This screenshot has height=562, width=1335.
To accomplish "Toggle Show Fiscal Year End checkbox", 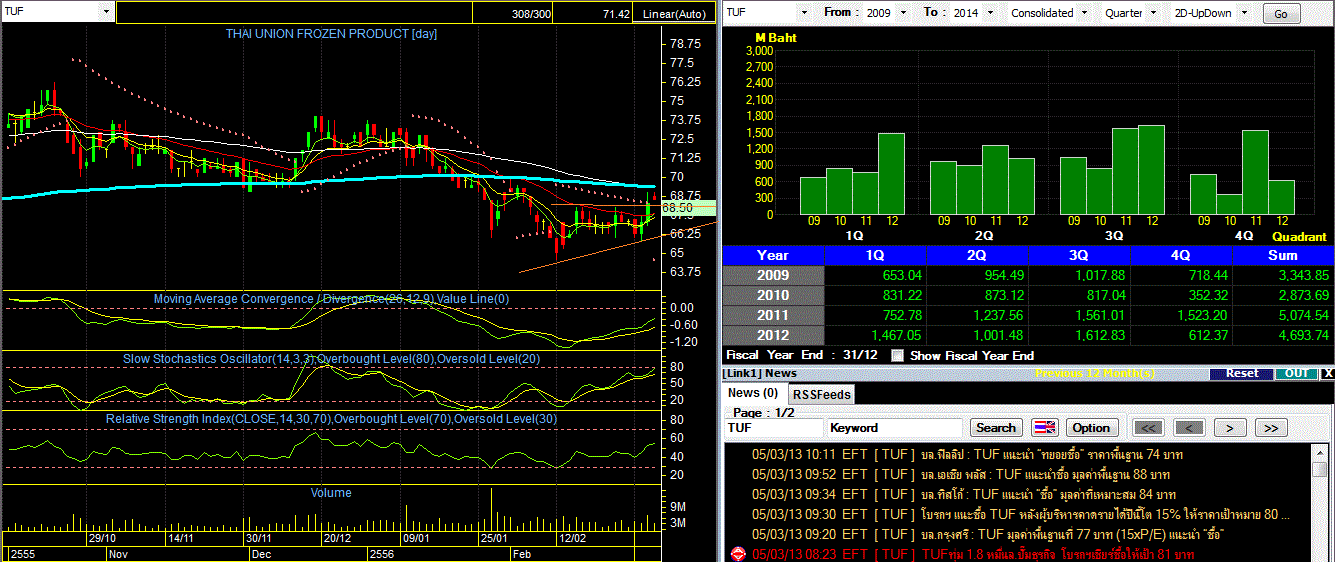I will pos(897,355).
